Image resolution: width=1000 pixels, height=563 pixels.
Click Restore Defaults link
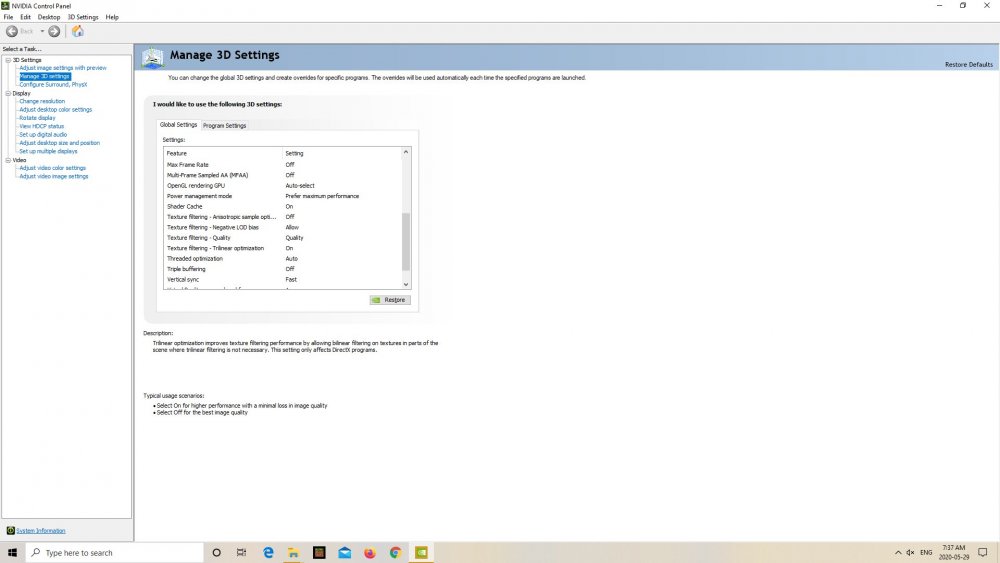click(968, 64)
